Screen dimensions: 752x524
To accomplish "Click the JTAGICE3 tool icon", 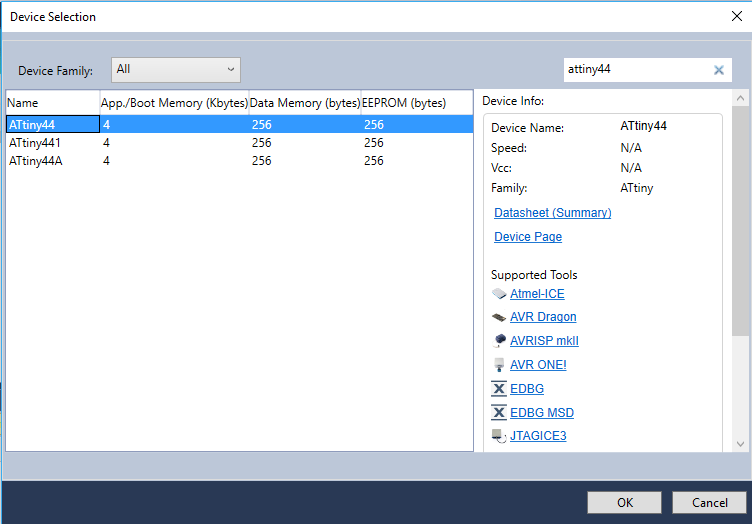I will coord(499,436).
